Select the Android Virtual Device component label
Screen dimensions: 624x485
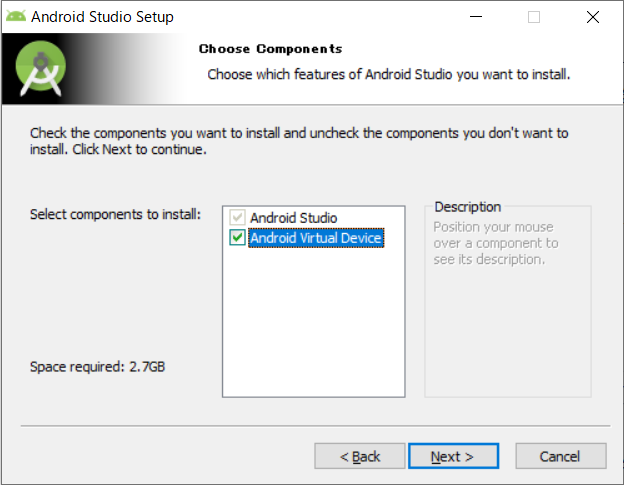click(316, 238)
